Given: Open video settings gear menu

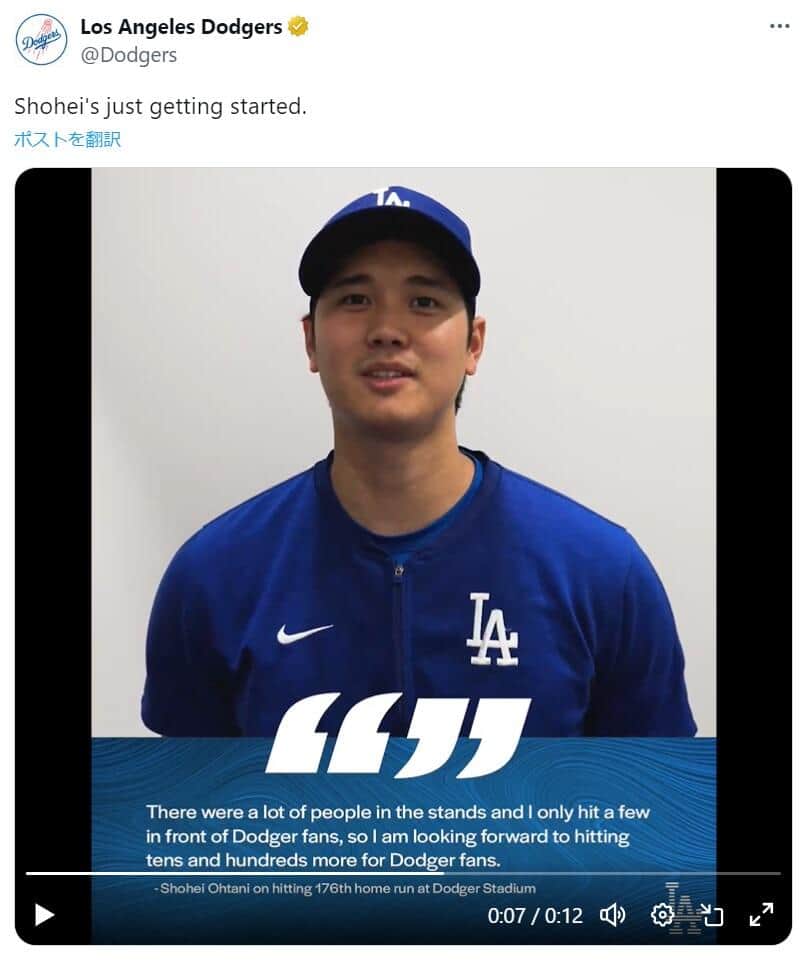Looking at the screenshot, I should [661, 914].
